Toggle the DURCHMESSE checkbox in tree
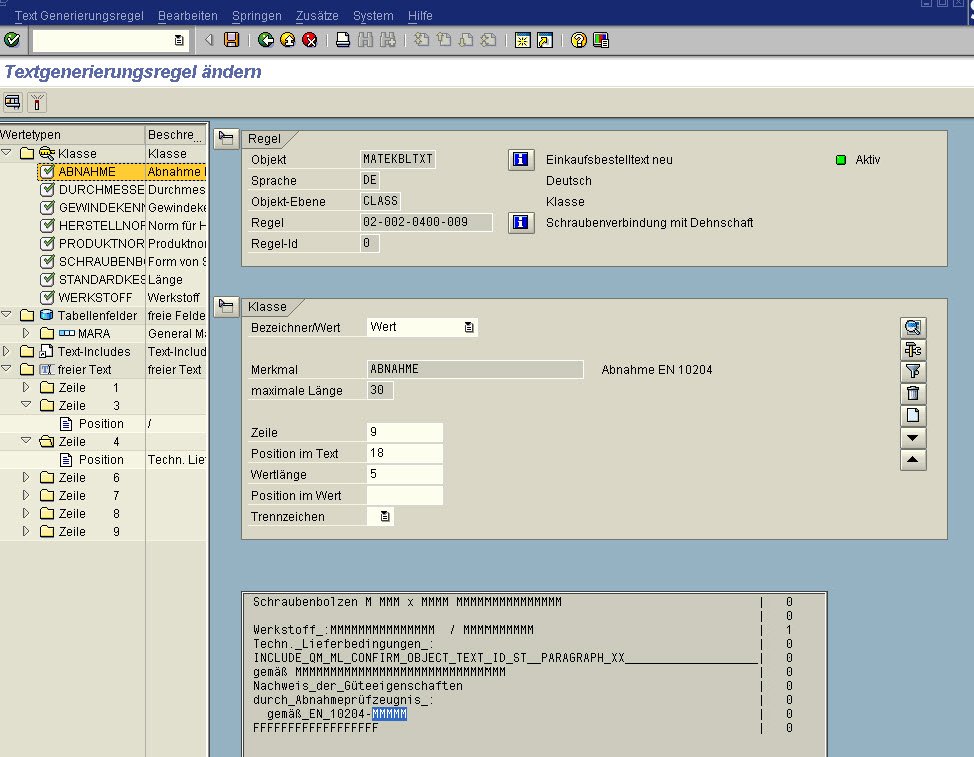Screen dimensions: 974x757 (47, 189)
